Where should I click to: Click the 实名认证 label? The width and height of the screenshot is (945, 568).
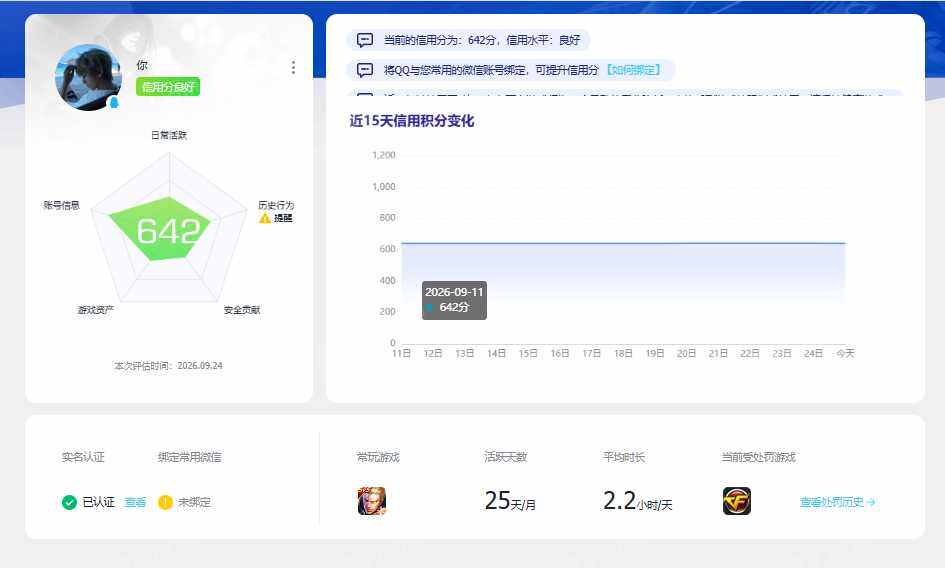(83, 457)
